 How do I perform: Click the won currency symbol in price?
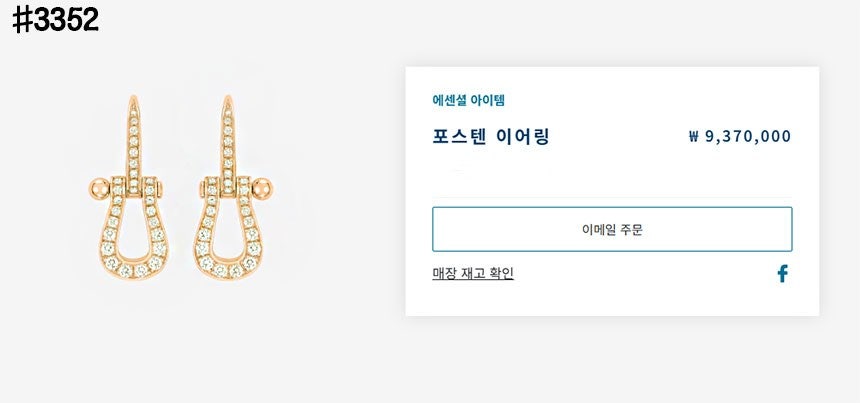coord(694,137)
